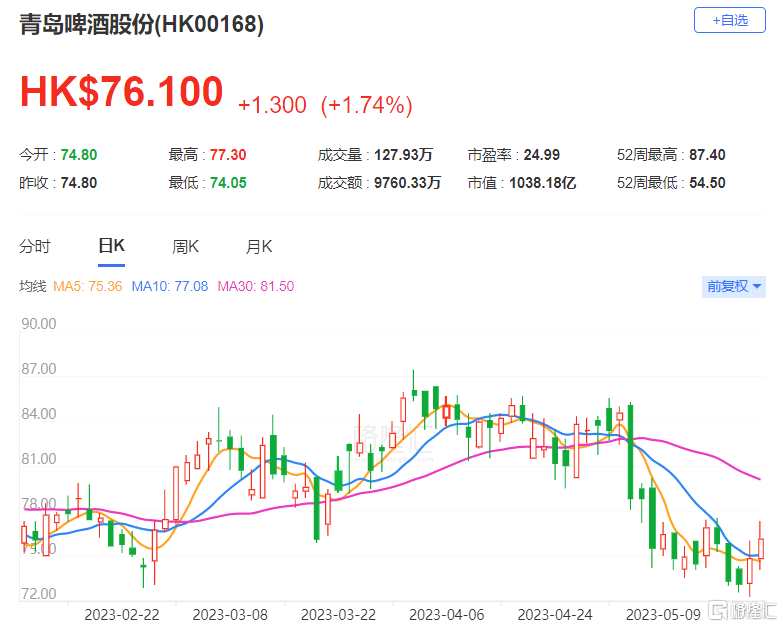Image resolution: width=783 pixels, height=627 pixels.
Task: Click the MA30: 81.50 indicator label
Action: pyautogui.click(x=256, y=287)
